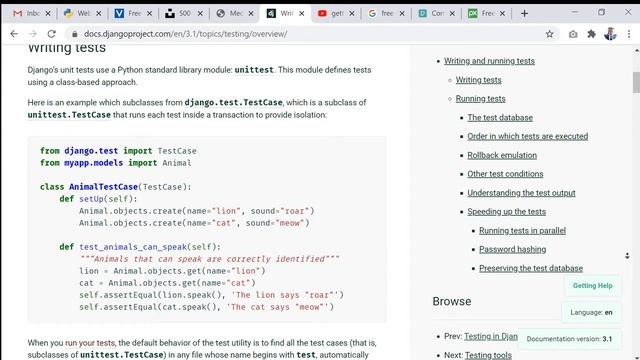Open the Speeding up the tests link
Screen dimensions: 640x360
click(507, 211)
